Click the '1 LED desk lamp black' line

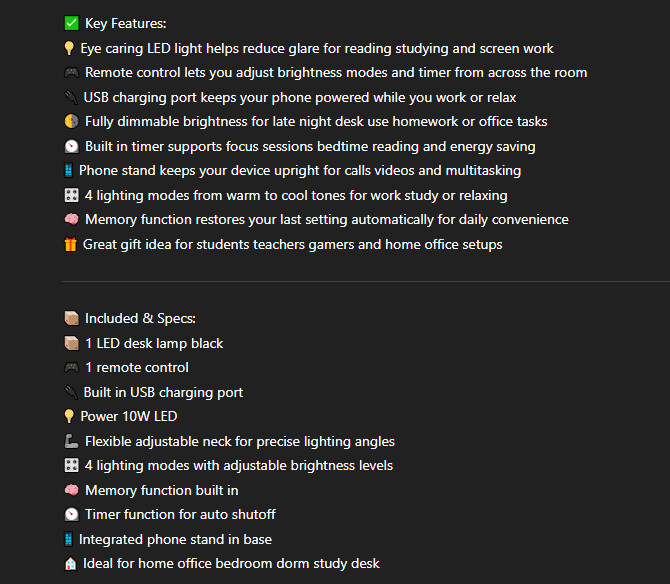[154, 343]
